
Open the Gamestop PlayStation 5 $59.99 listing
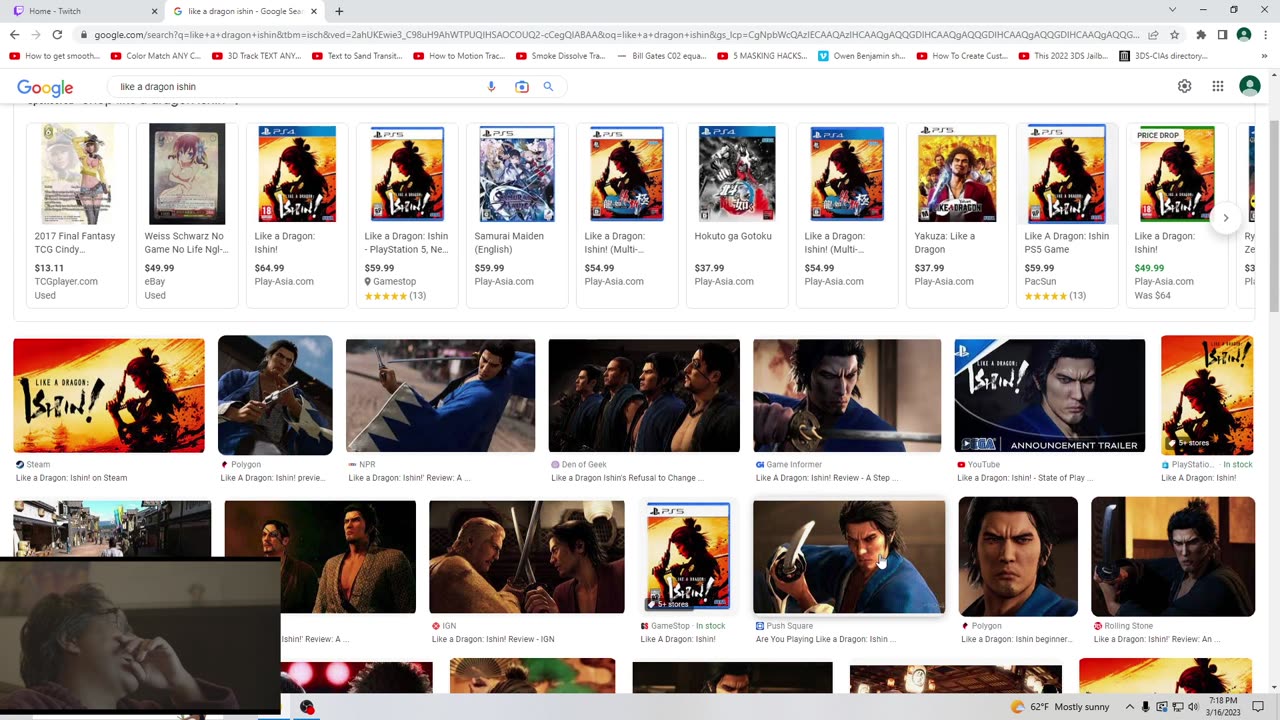(407, 215)
